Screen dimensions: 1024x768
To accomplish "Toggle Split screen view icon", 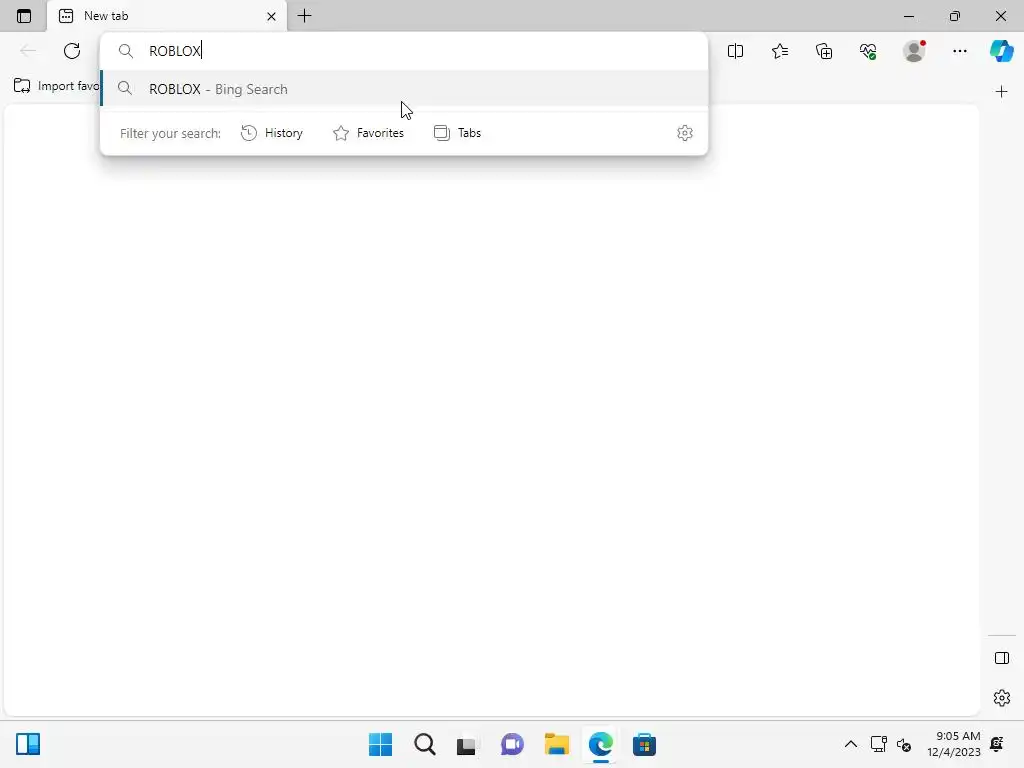I will pyautogui.click(x=735, y=51).
